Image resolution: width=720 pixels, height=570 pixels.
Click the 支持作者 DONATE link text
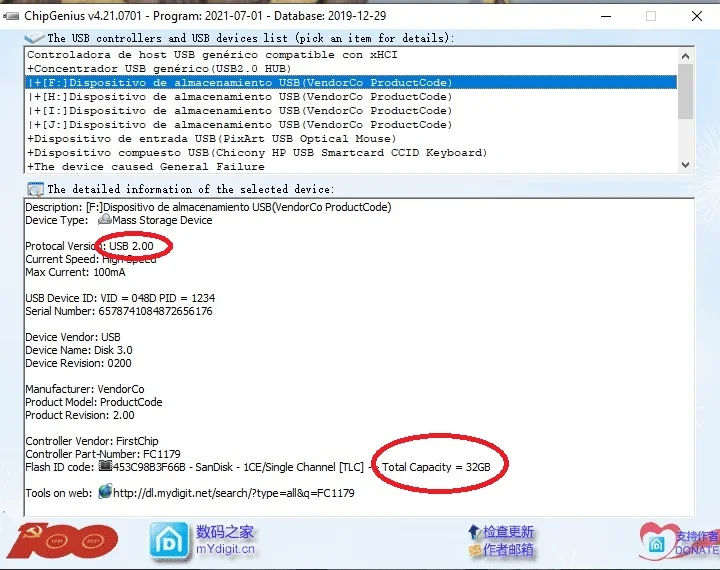[697, 543]
